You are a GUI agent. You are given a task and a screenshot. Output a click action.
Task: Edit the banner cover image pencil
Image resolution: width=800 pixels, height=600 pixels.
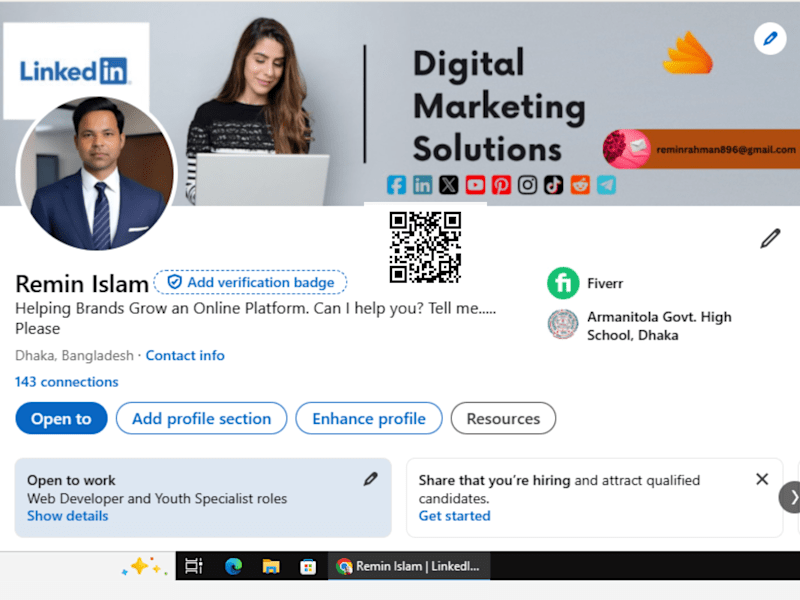769,38
